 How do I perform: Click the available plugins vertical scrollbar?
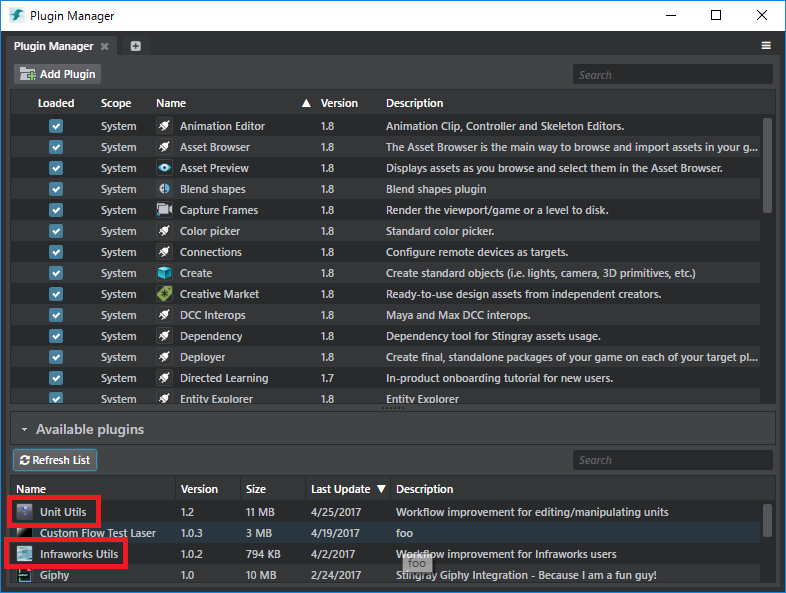click(x=767, y=520)
